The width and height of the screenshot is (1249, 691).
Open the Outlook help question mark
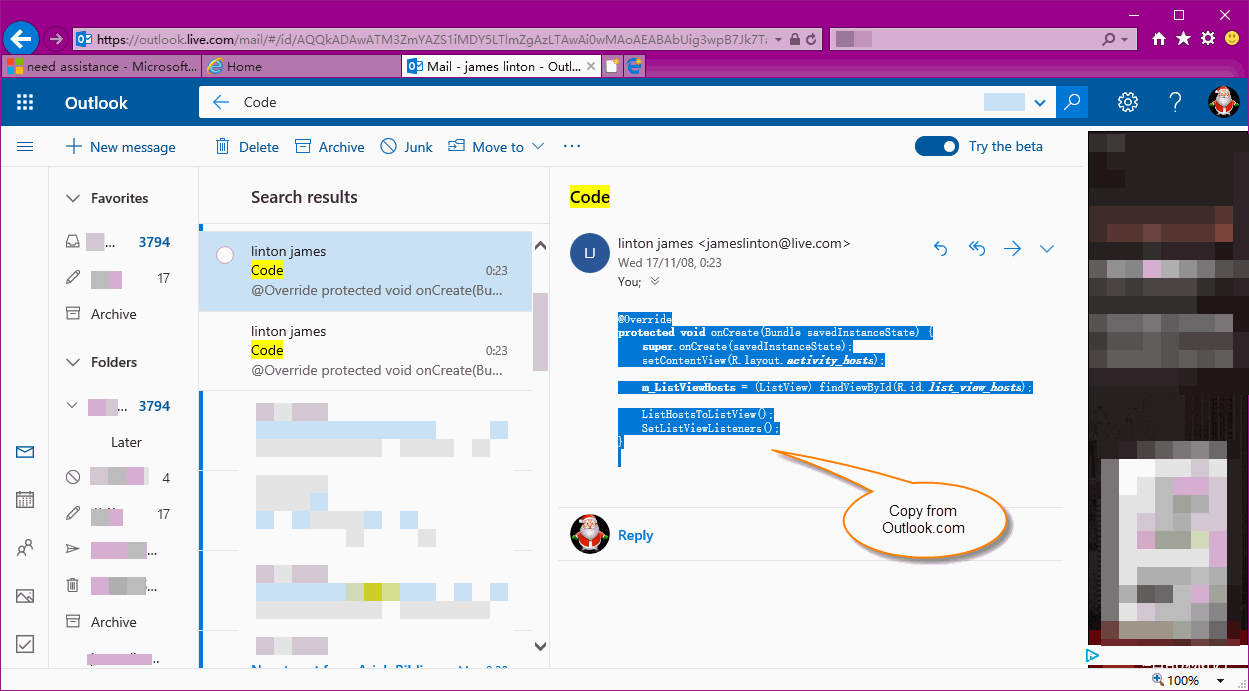click(x=1176, y=102)
